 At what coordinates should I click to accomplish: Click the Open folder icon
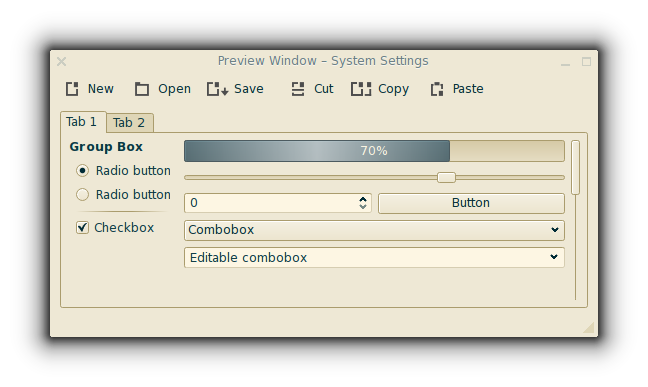pyautogui.click(x=142, y=89)
